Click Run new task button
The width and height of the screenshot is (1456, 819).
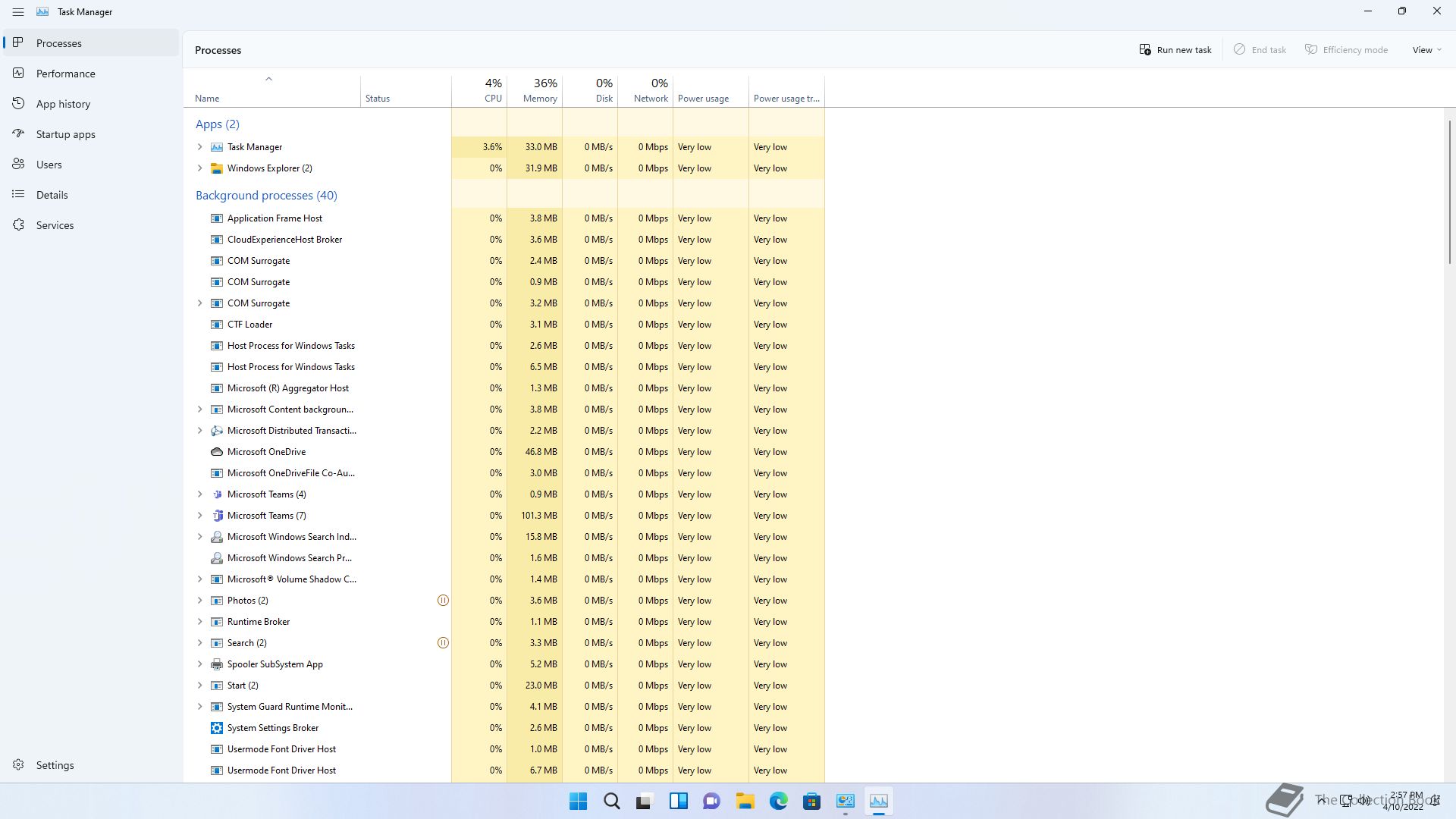pos(1175,50)
